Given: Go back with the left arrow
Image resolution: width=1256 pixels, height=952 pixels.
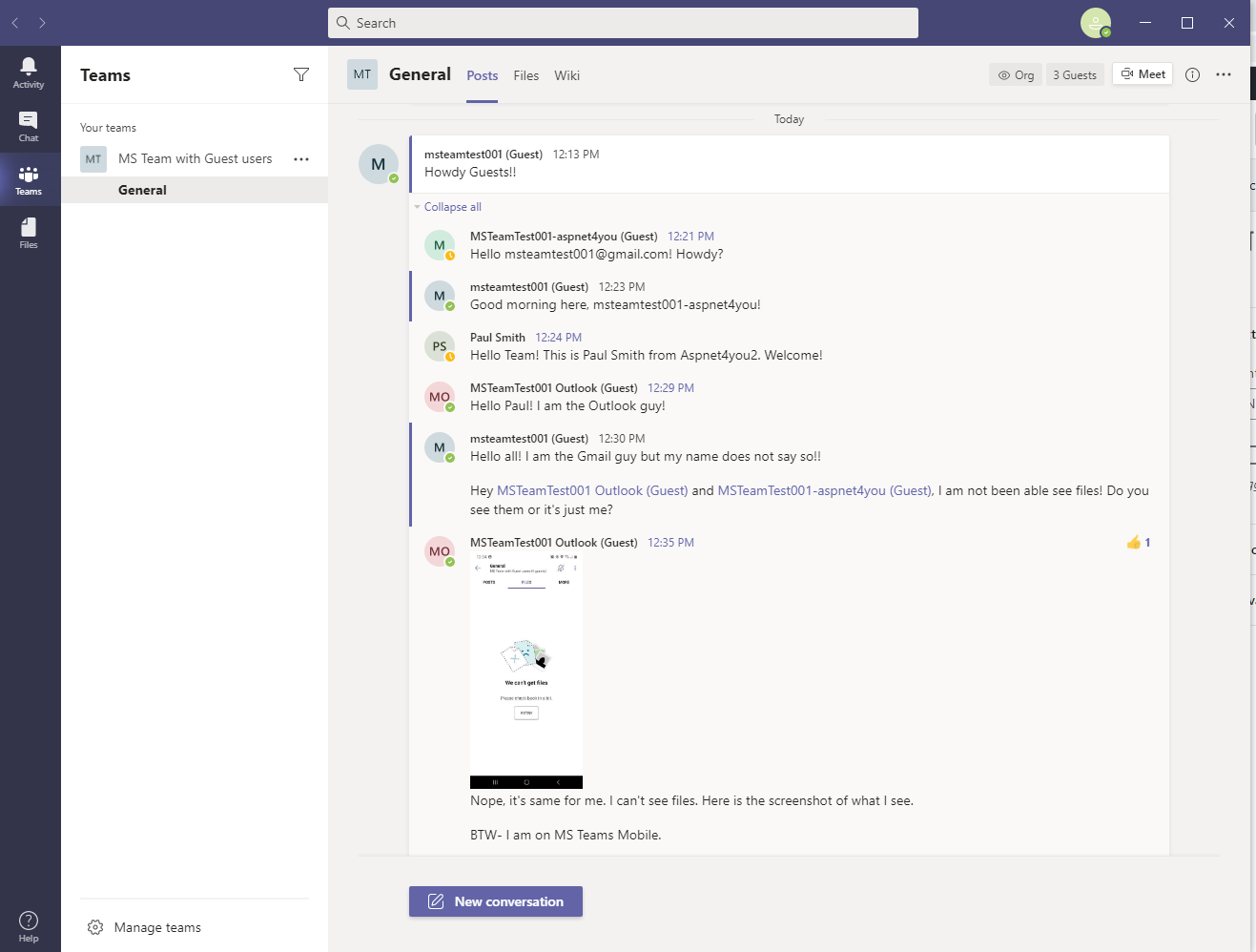Looking at the screenshot, I should pos(15,23).
